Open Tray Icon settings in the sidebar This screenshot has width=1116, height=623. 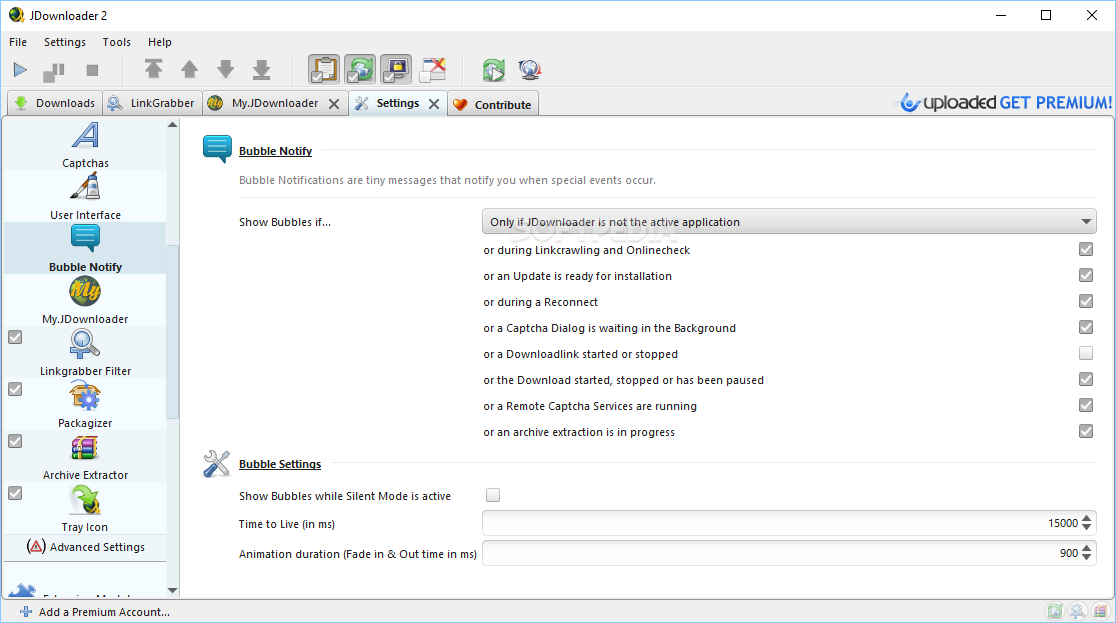coord(85,508)
